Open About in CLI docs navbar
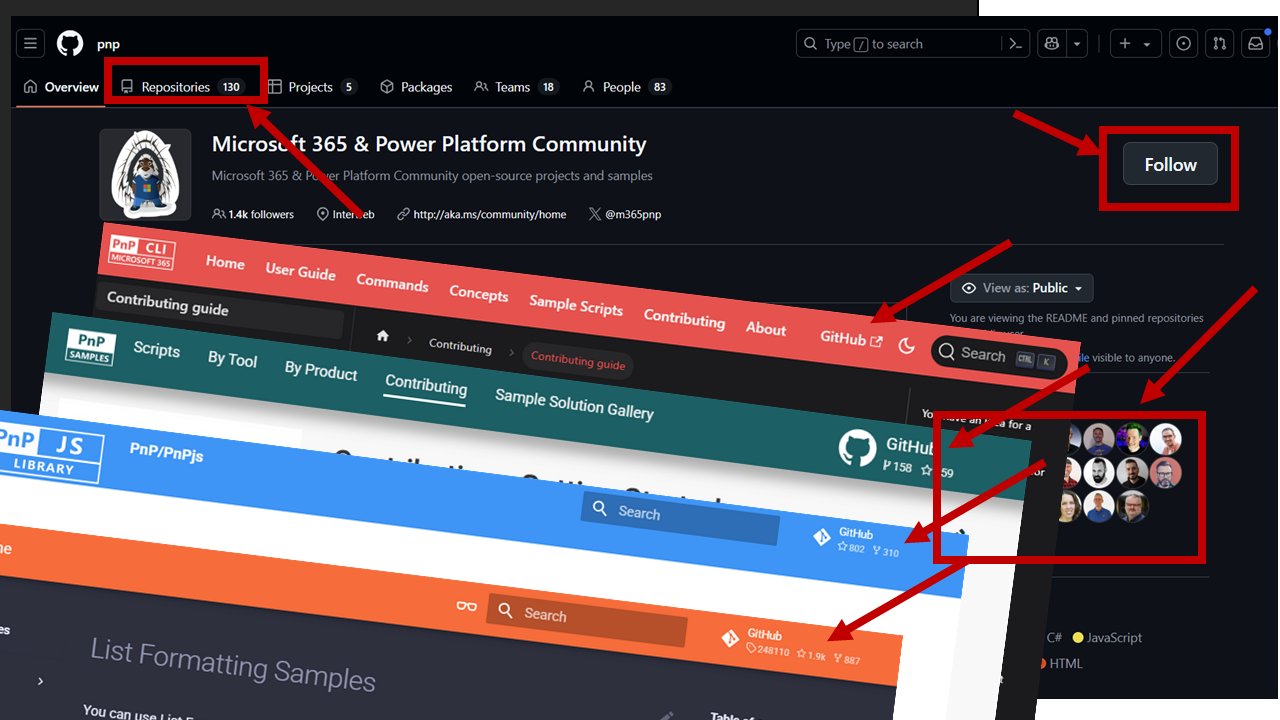The width and height of the screenshot is (1280, 720). [x=766, y=328]
